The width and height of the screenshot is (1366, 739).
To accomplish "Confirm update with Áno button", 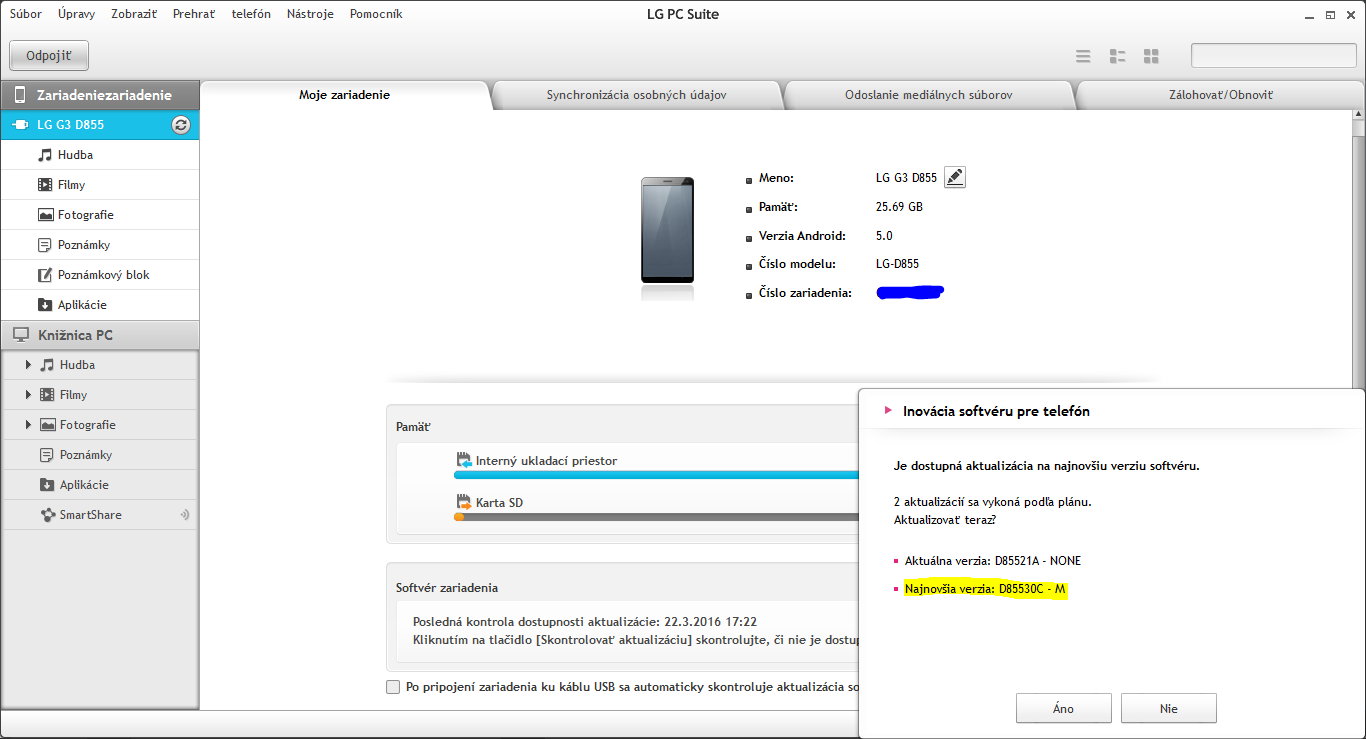I will coord(1063,708).
